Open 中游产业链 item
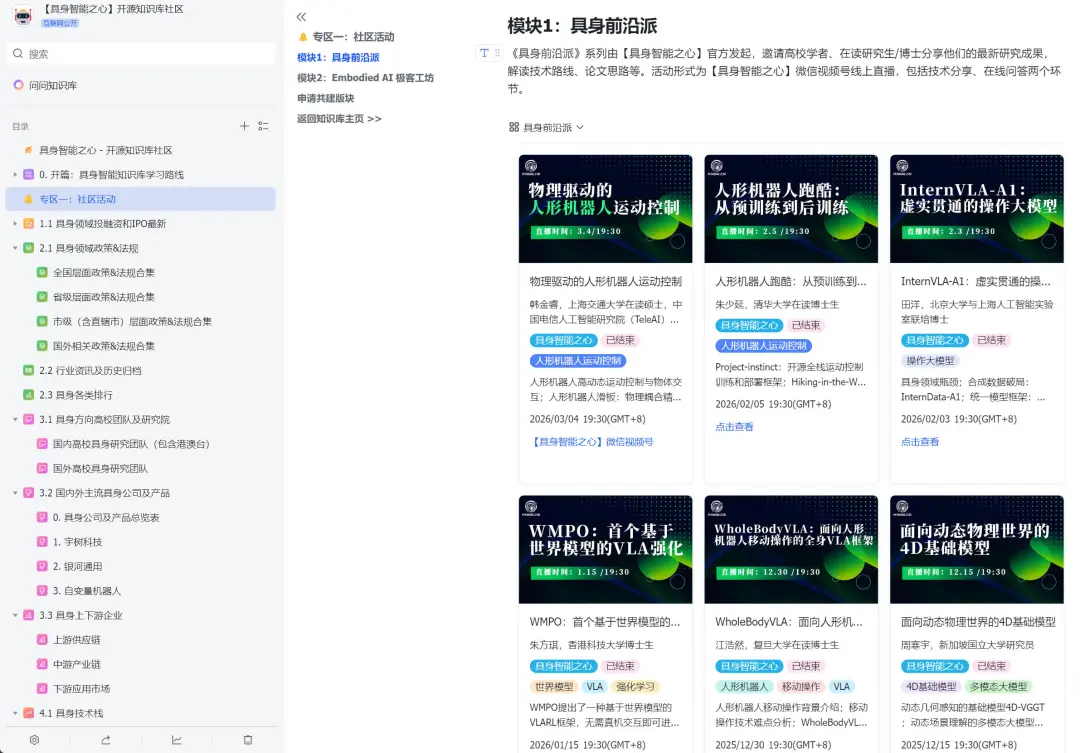The width and height of the screenshot is (1080, 753). coord(77,664)
